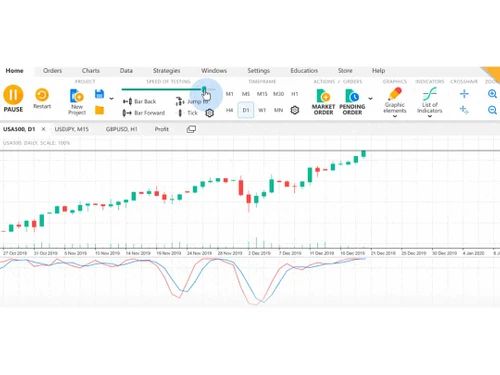Screen dimensions: 500x375
Task: Open the yellow project folder icon
Action: [99, 110]
